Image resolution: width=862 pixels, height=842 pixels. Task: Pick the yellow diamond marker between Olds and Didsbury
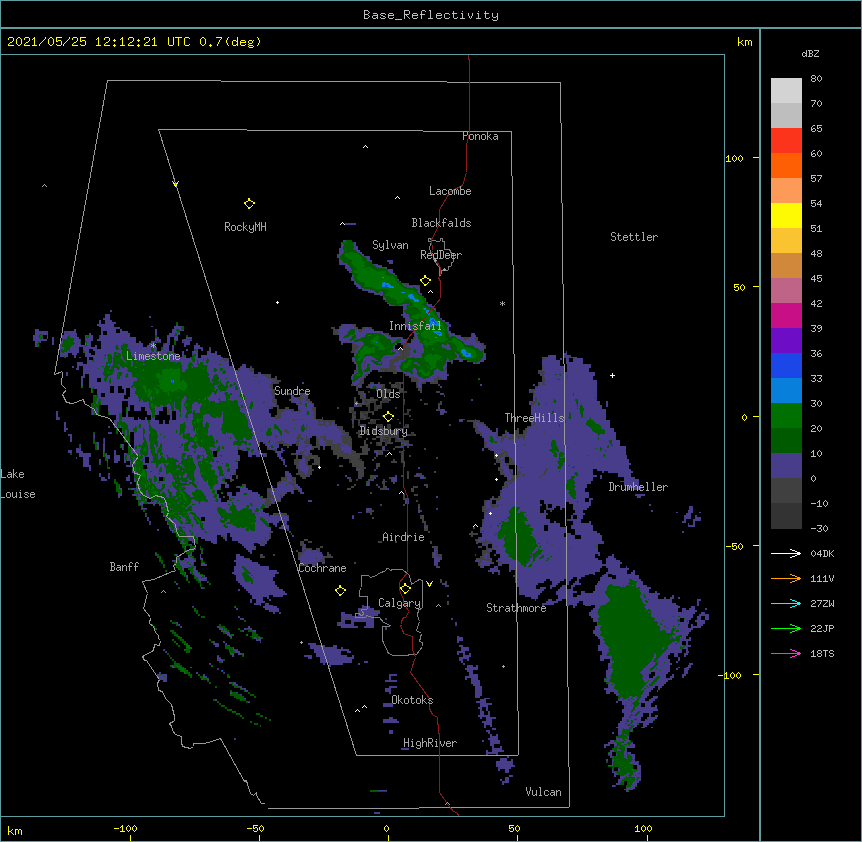pos(388,417)
